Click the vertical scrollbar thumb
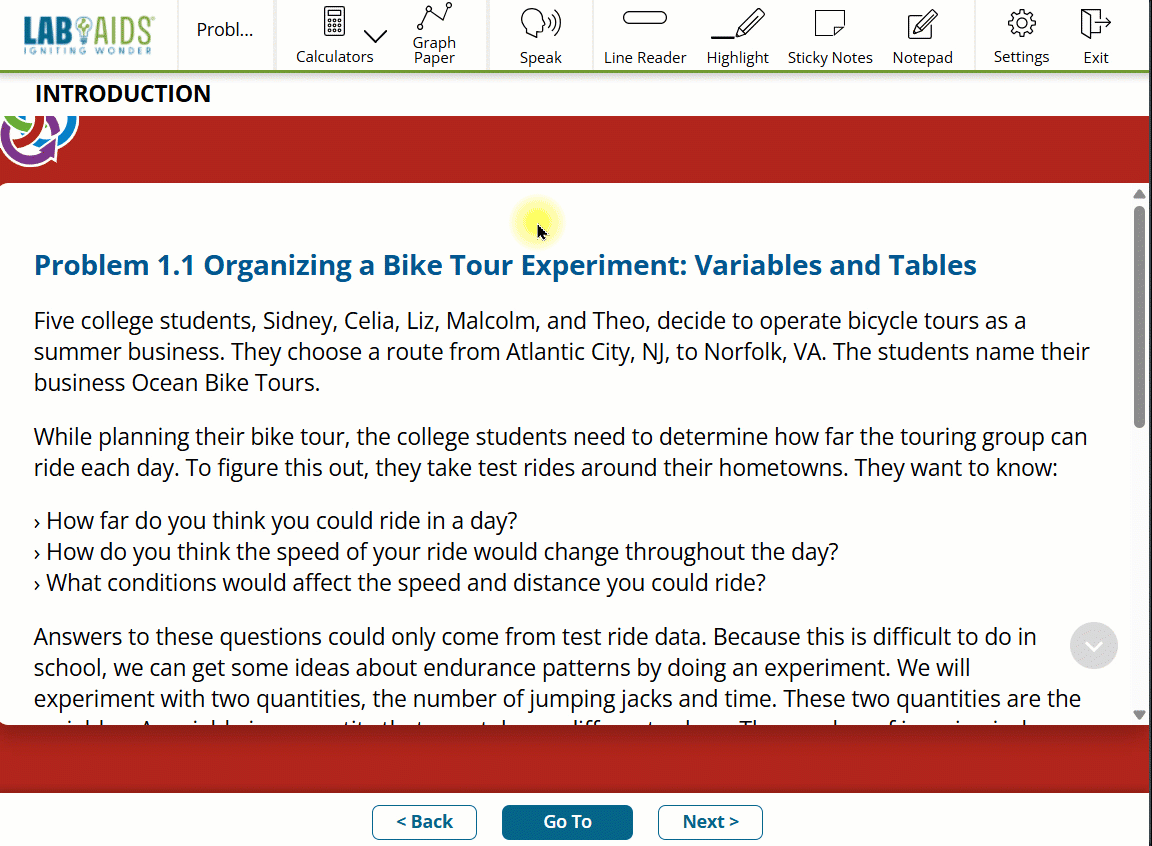1152x846 pixels. 1139,315
